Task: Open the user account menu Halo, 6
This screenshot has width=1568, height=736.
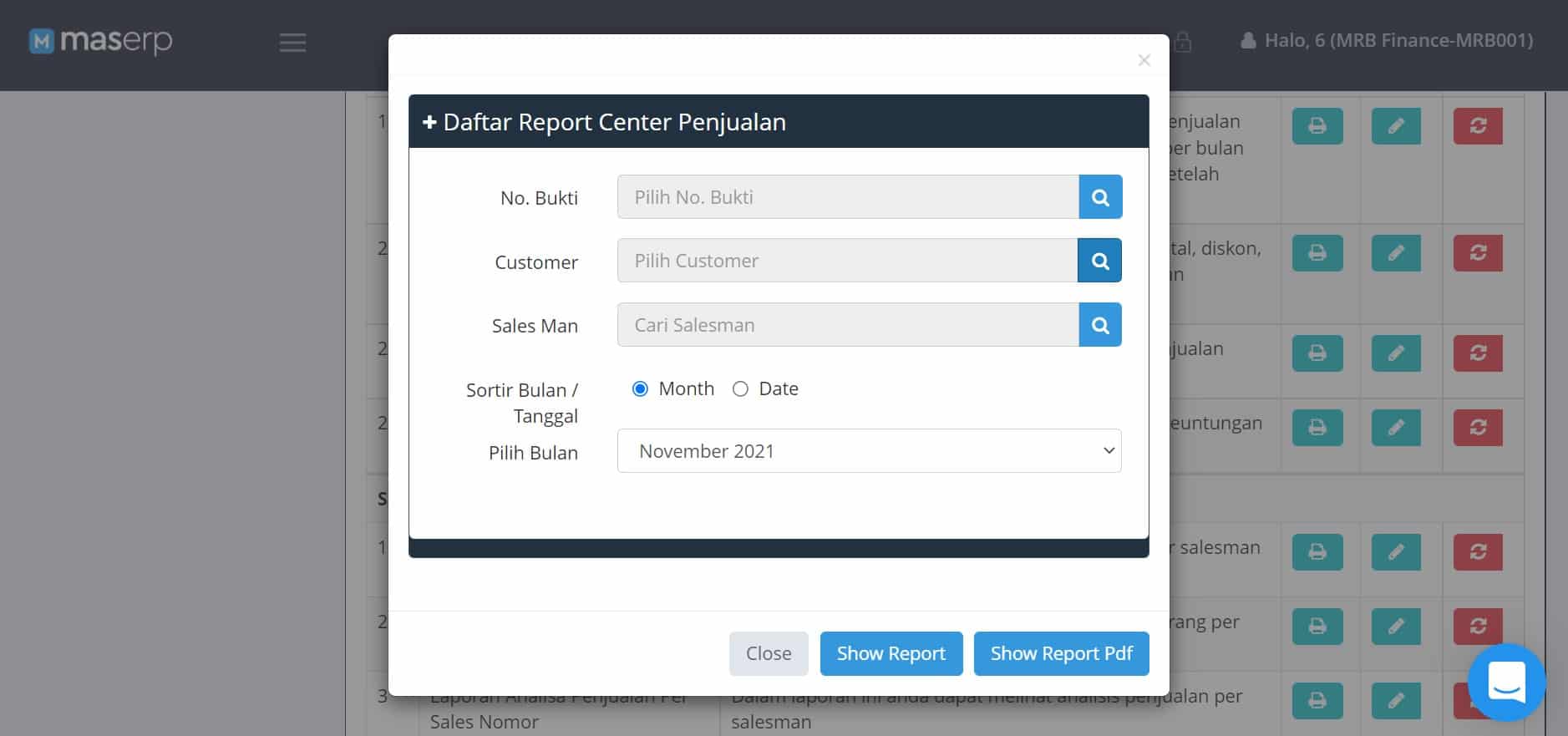Action: point(1387,40)
